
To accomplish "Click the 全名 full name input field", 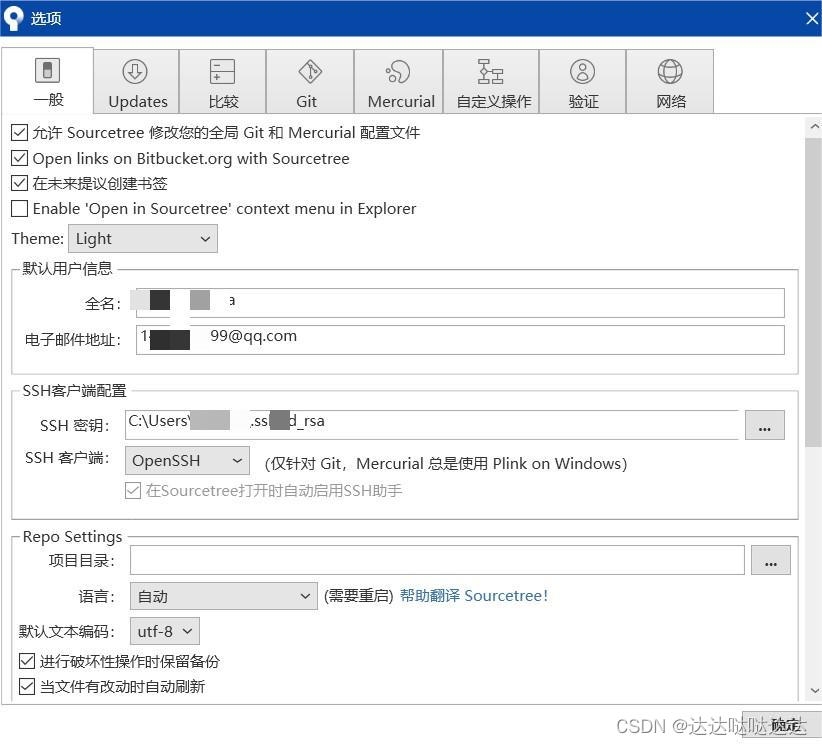I will tap(460, 303).
